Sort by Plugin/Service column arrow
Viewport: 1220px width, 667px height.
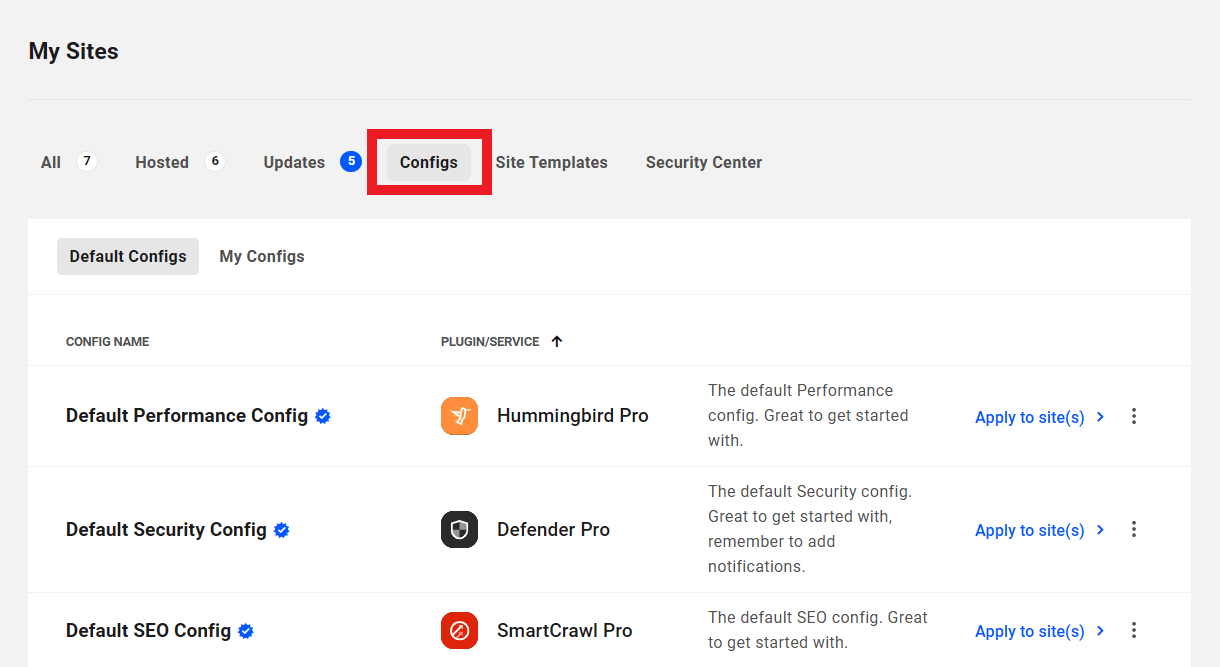coord(557,342)
